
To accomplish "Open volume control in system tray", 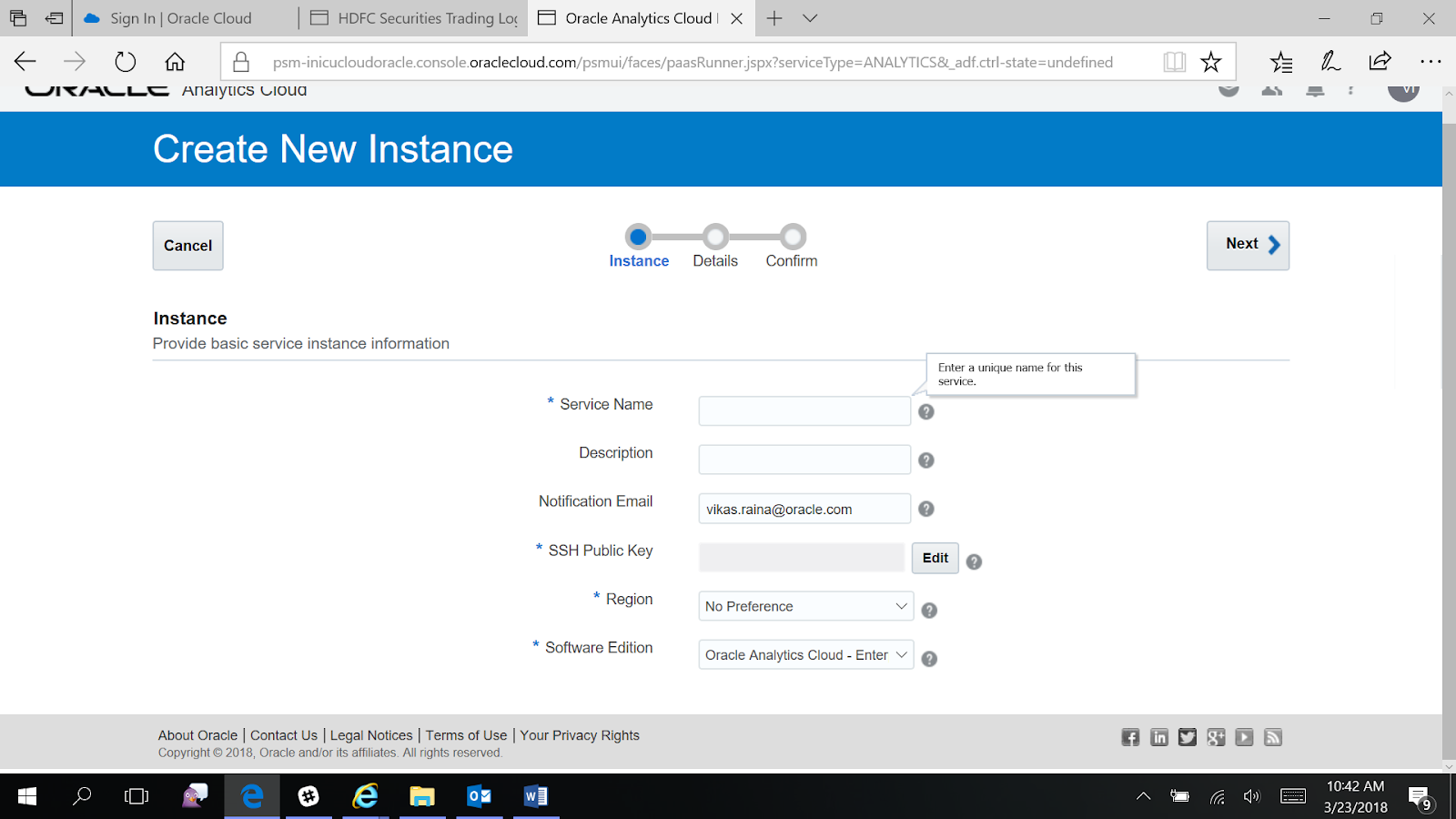I will coord(1252,796).
